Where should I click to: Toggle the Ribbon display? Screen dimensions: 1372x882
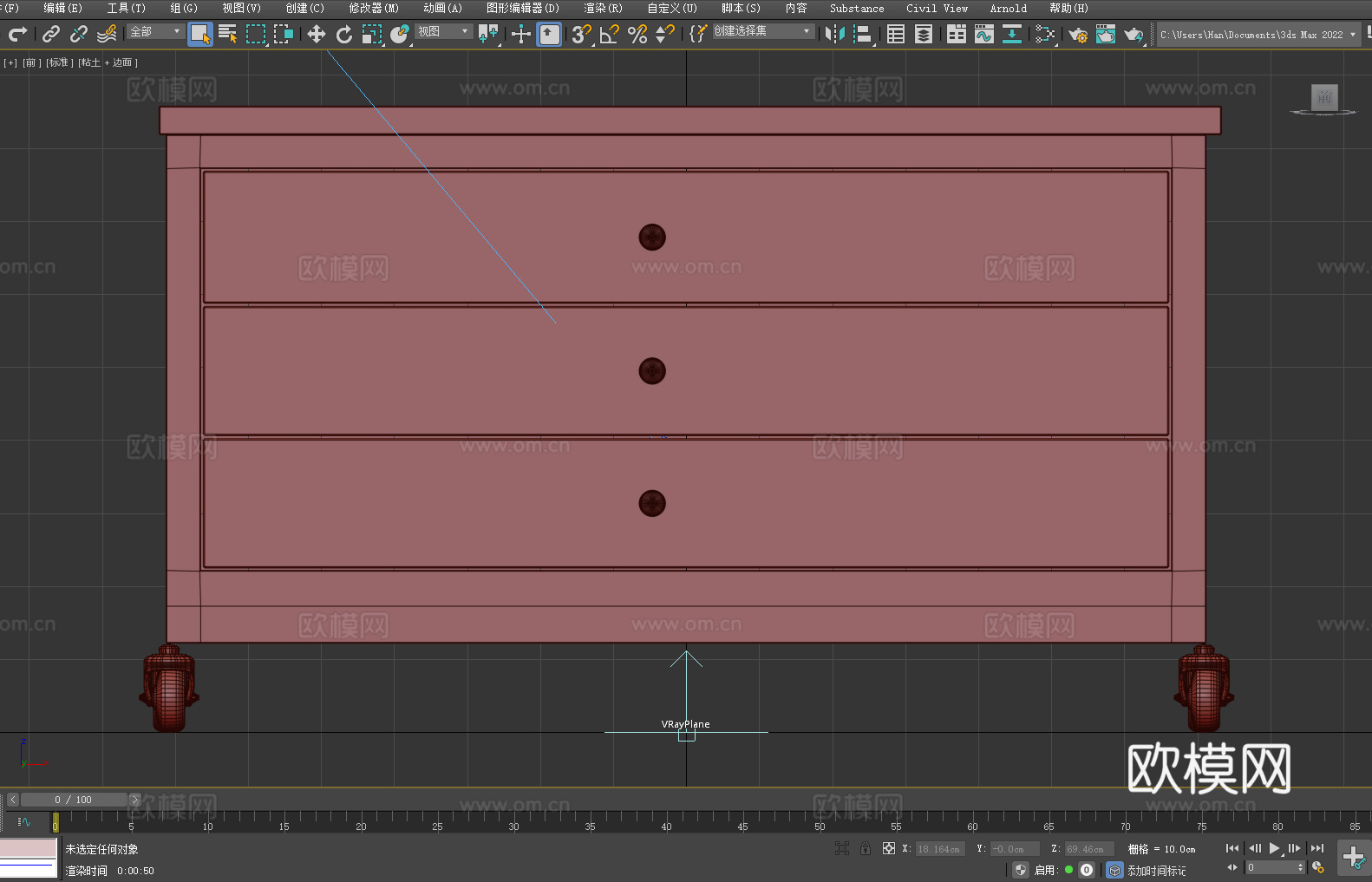point(957,34)
